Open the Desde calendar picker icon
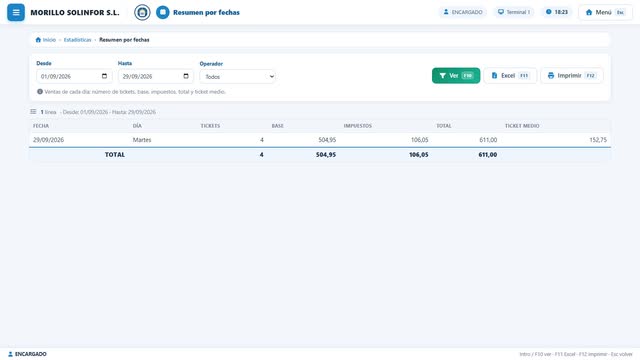Viewport: 640px width, 360px height. tap(104, 76)
